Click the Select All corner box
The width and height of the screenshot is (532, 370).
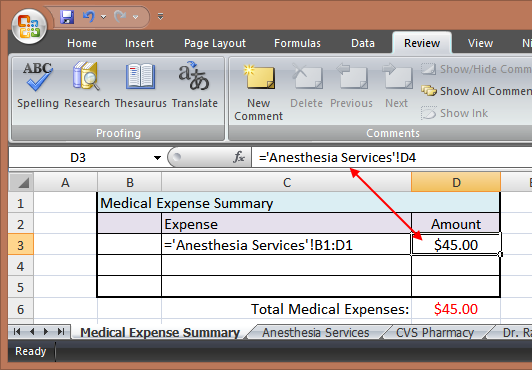21,182
